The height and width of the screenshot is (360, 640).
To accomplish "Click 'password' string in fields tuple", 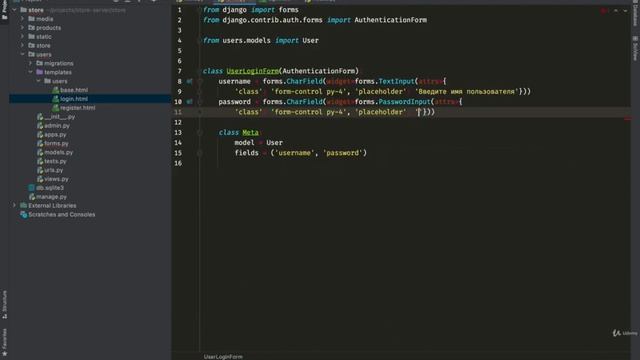I will click(x=342, y=153).
